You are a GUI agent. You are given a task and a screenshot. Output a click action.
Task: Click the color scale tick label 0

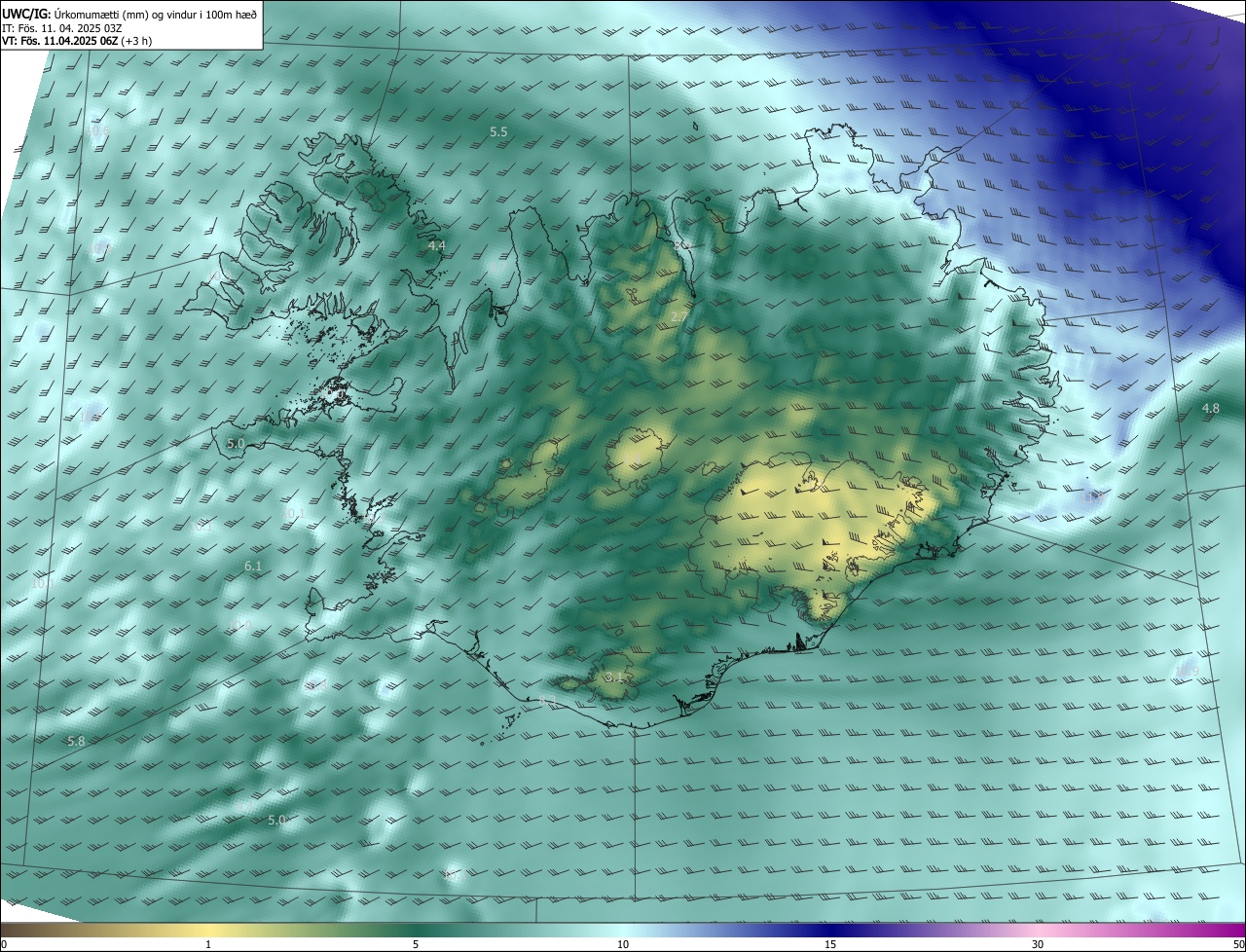pos(4,944)
